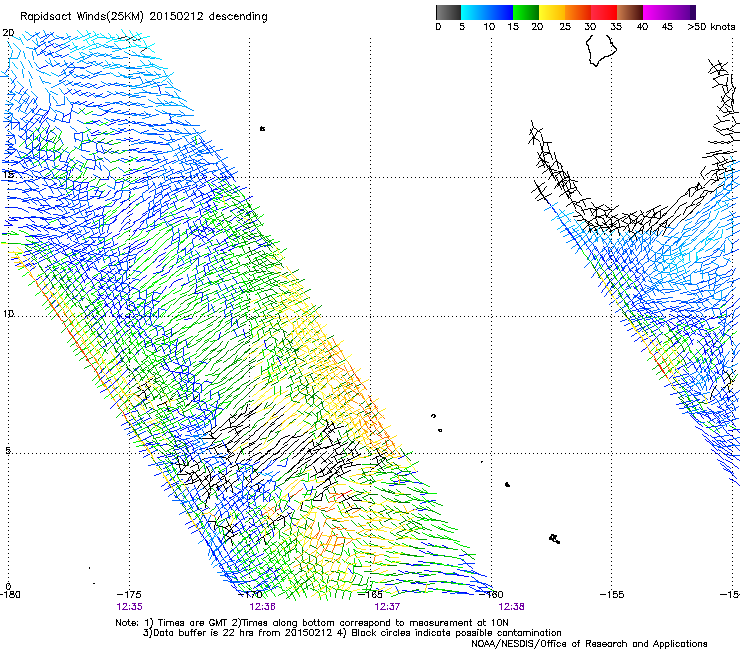Click the time label 12:36
This screenshot has width=740, height=650.
click(262, 607)
